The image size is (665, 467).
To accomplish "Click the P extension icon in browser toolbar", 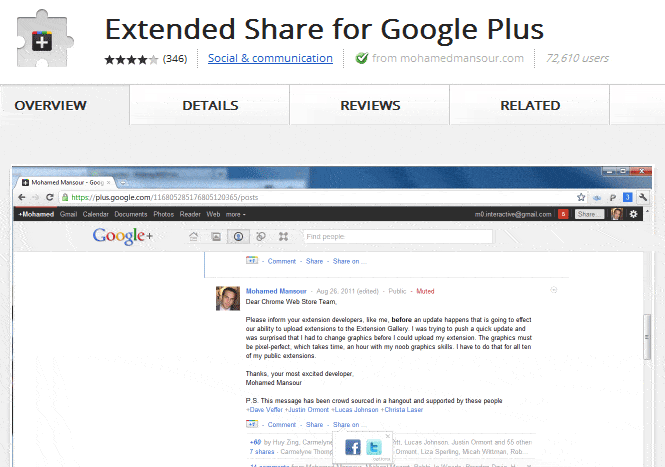I will tap(612, 198).
